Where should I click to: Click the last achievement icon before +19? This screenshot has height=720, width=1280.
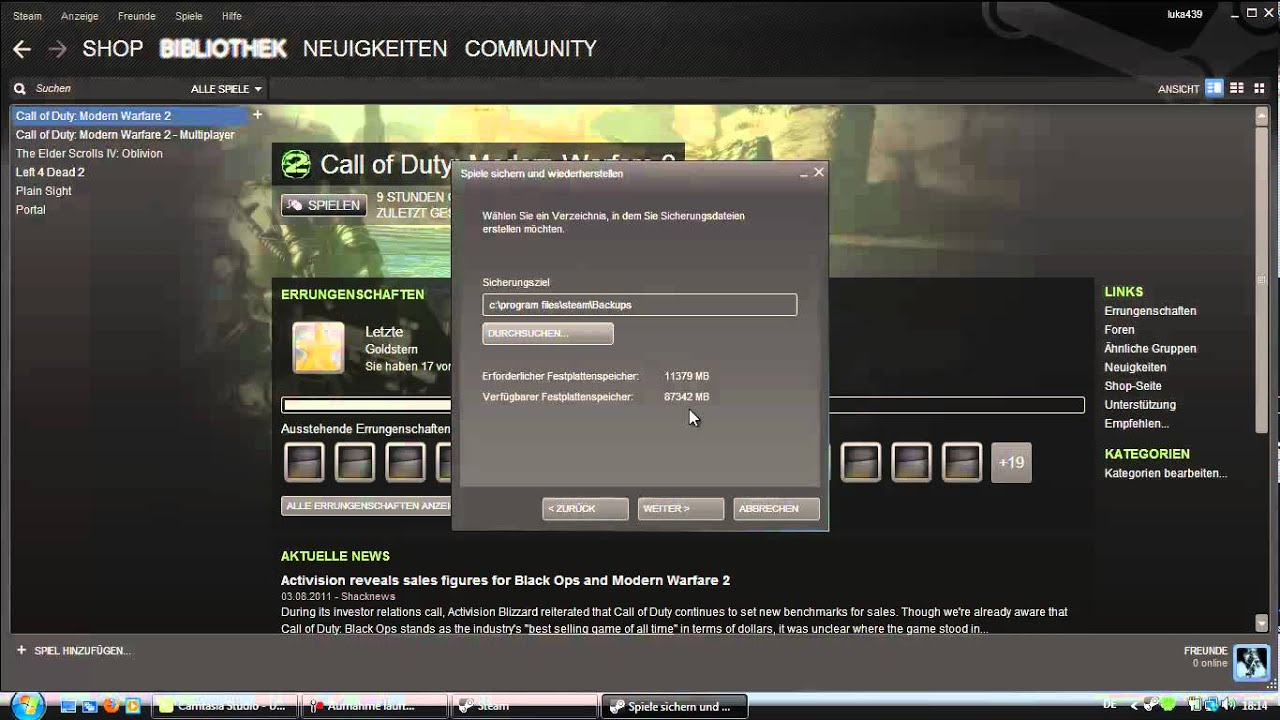click(x=962, y=462)
